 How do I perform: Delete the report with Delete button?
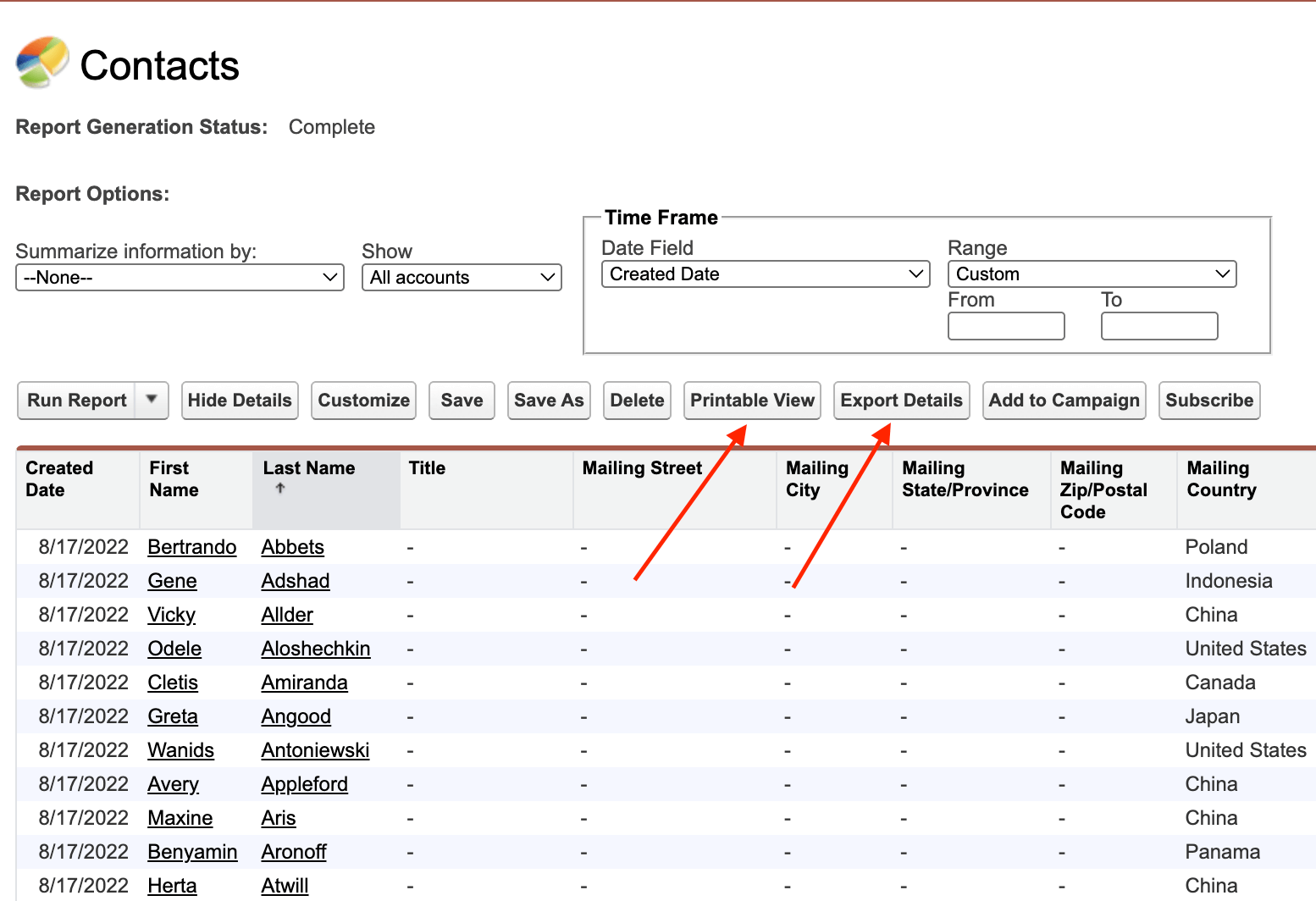637,401
